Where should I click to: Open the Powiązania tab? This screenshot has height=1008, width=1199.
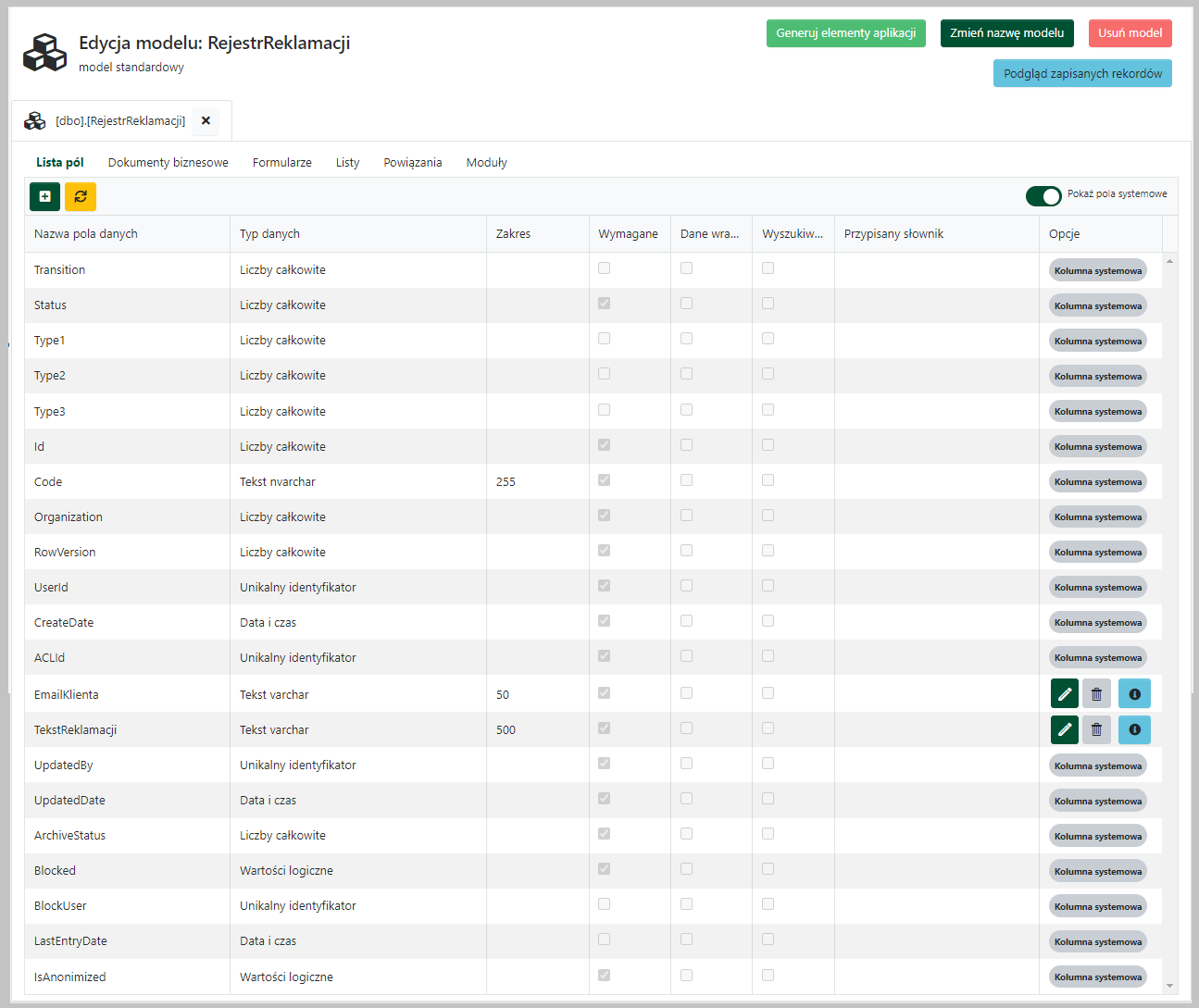(x=413, y=162)
